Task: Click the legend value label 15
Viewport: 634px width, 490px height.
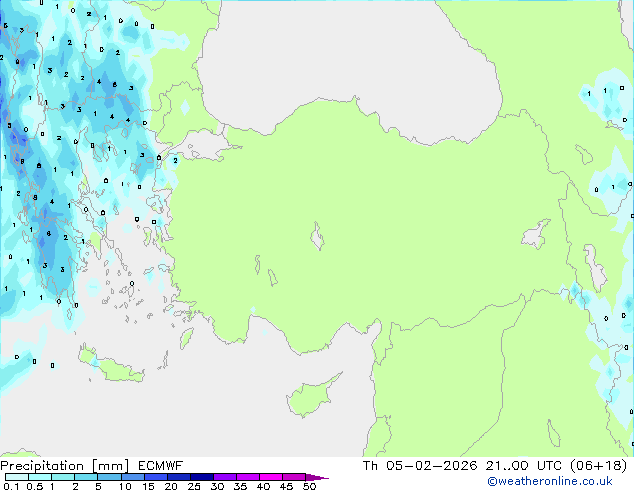Action: (x=147, y=486)
